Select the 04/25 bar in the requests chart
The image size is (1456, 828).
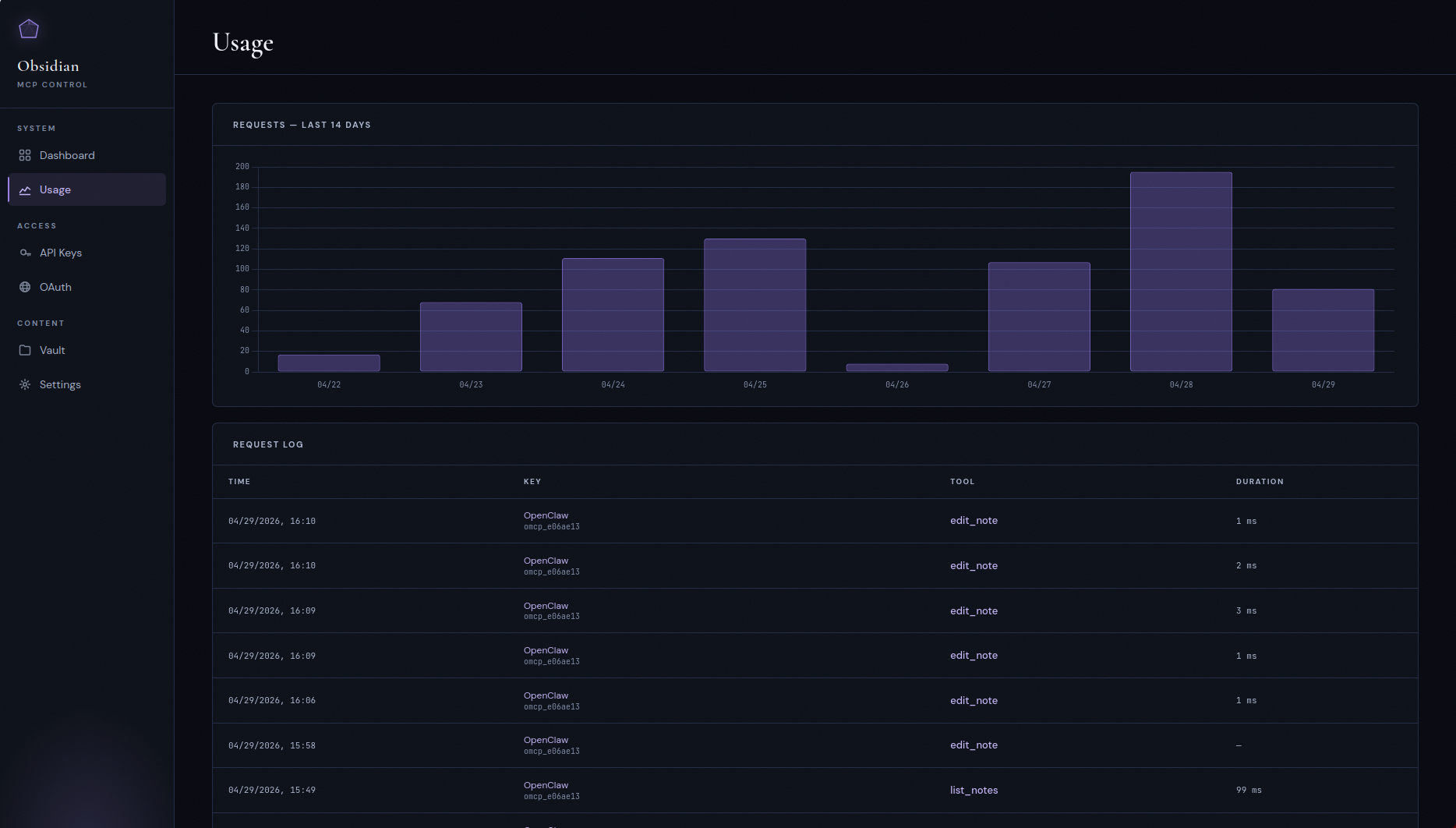(x=755, y=305)
